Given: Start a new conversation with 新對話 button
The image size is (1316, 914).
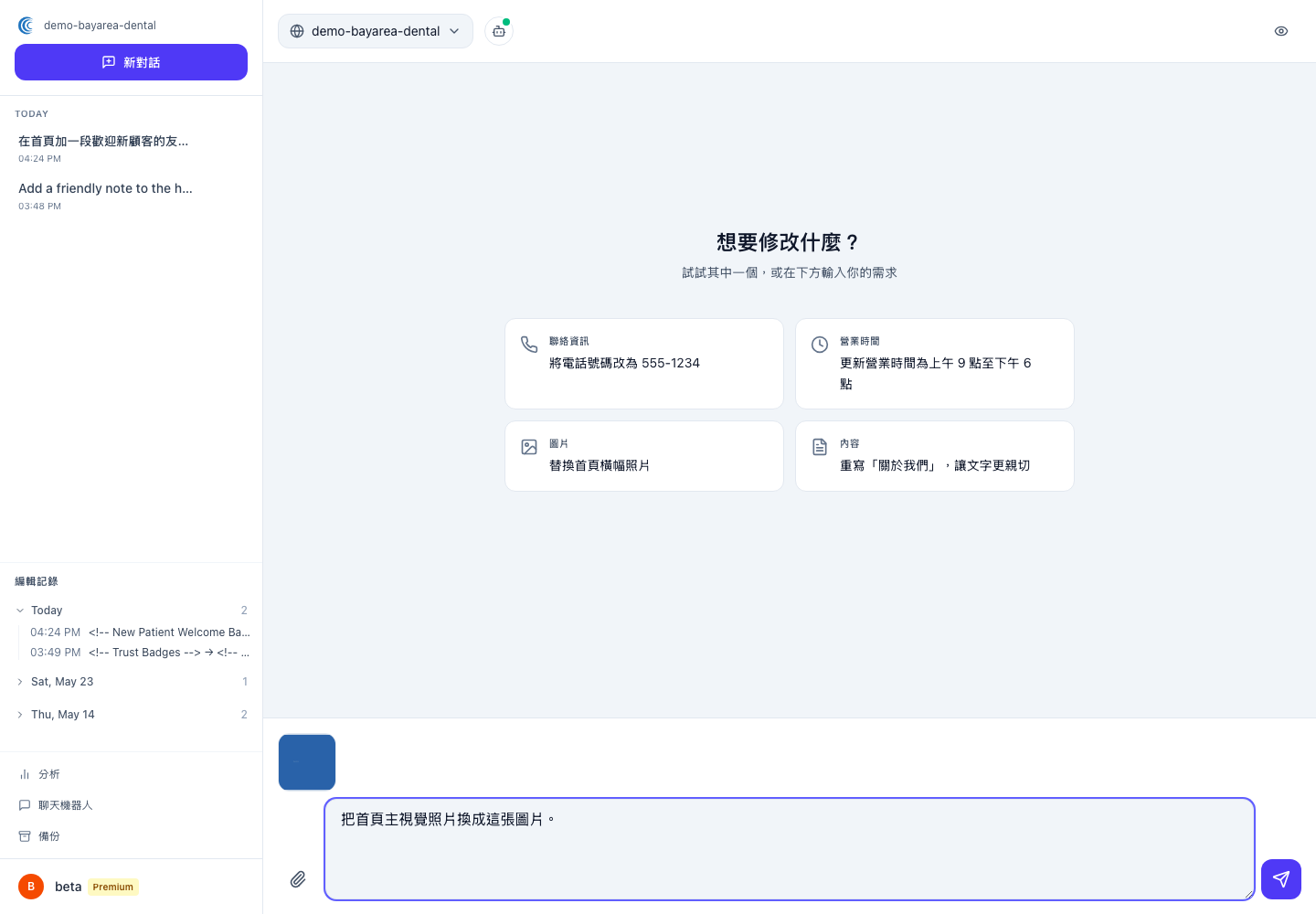Looking at the screenshot, I should tap(131, 62).
